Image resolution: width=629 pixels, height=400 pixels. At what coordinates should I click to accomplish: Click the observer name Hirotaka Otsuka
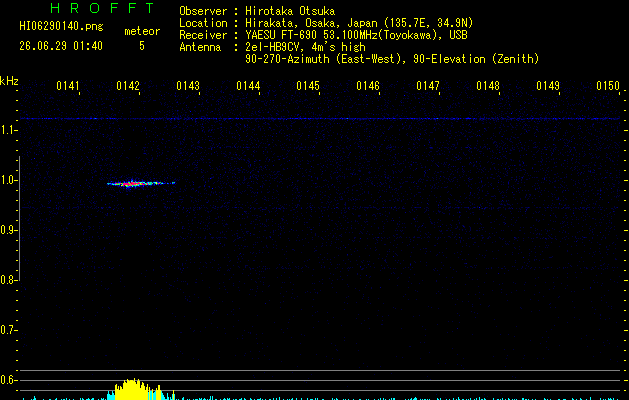(x=290, y=11)
